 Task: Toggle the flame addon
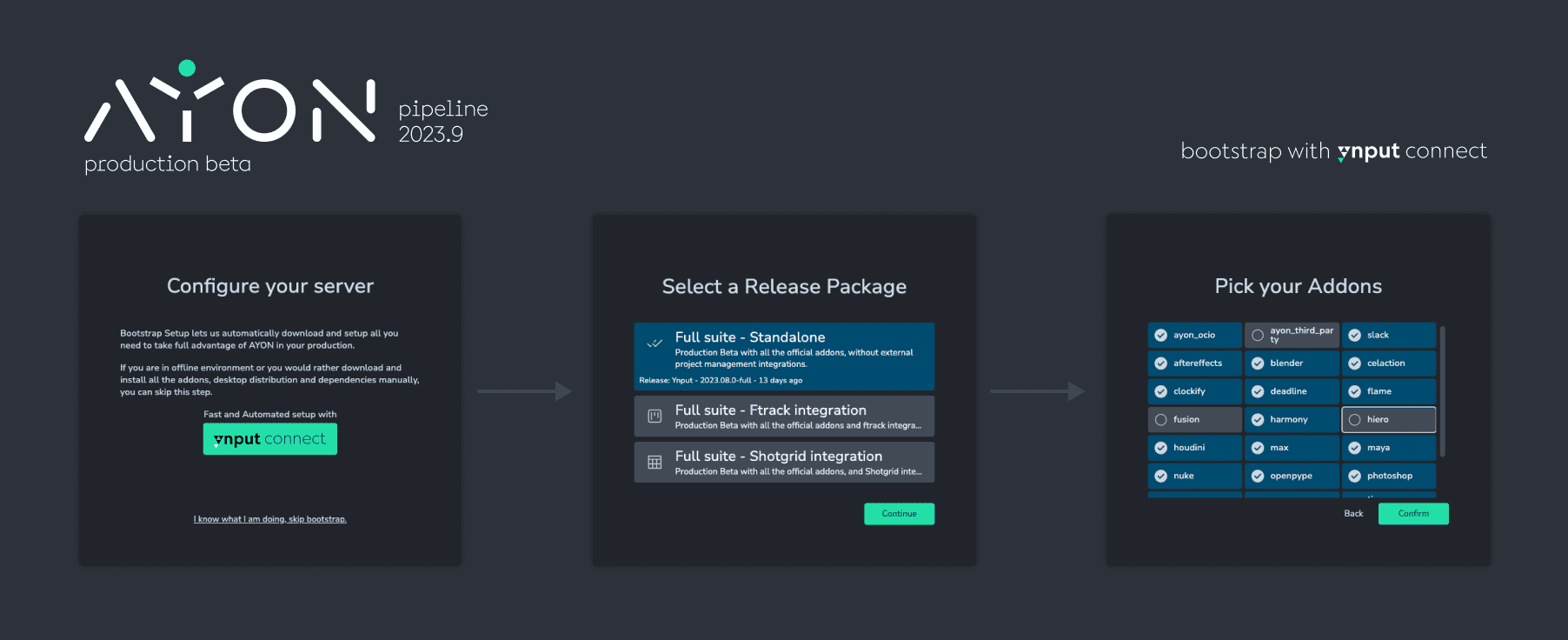coord(1388,391)
